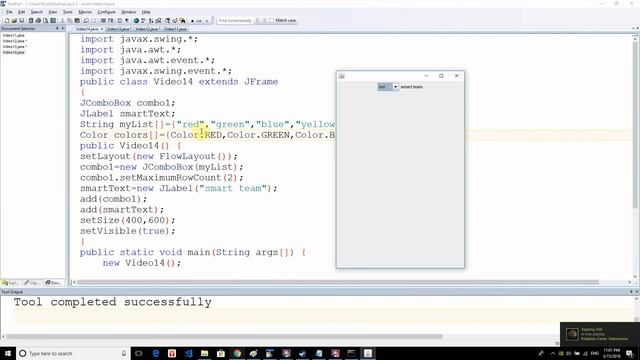
Task: Open the Window menu
Action: click(x=129, y=12)
